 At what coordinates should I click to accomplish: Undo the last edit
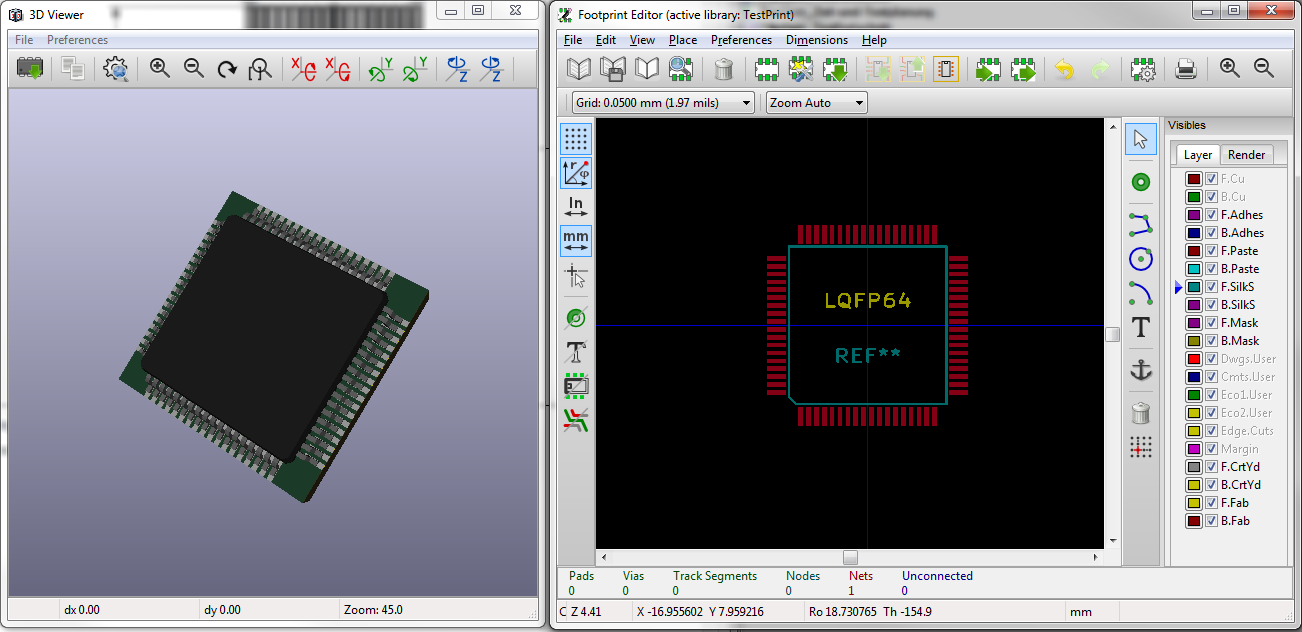tap(1065, 69)
